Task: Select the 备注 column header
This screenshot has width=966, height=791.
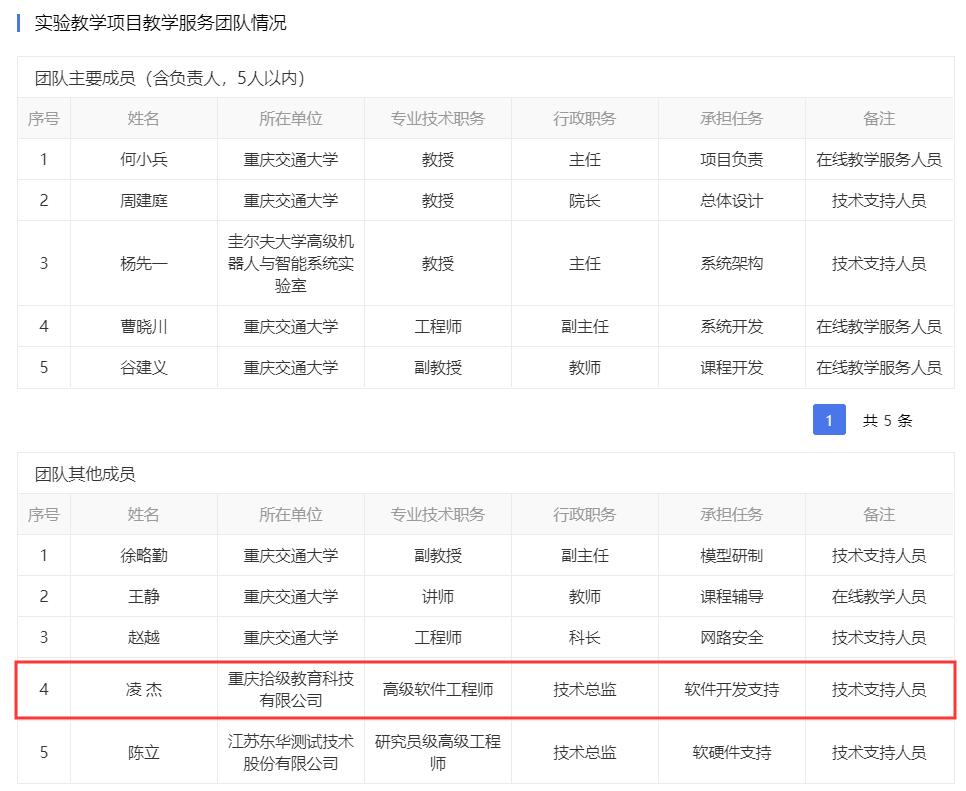Action: (x=877, y=118)
